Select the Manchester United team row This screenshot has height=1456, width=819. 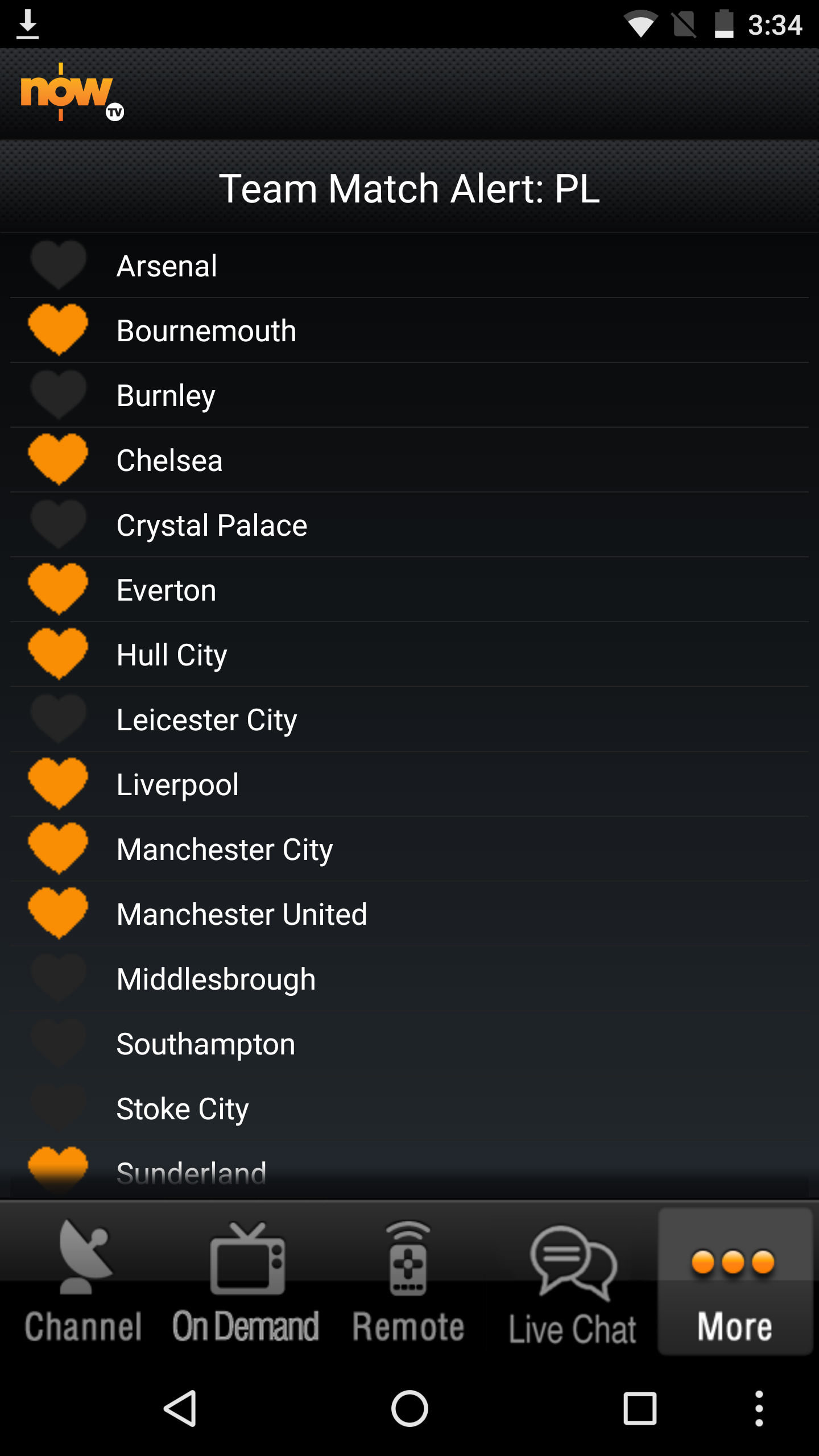409,914
